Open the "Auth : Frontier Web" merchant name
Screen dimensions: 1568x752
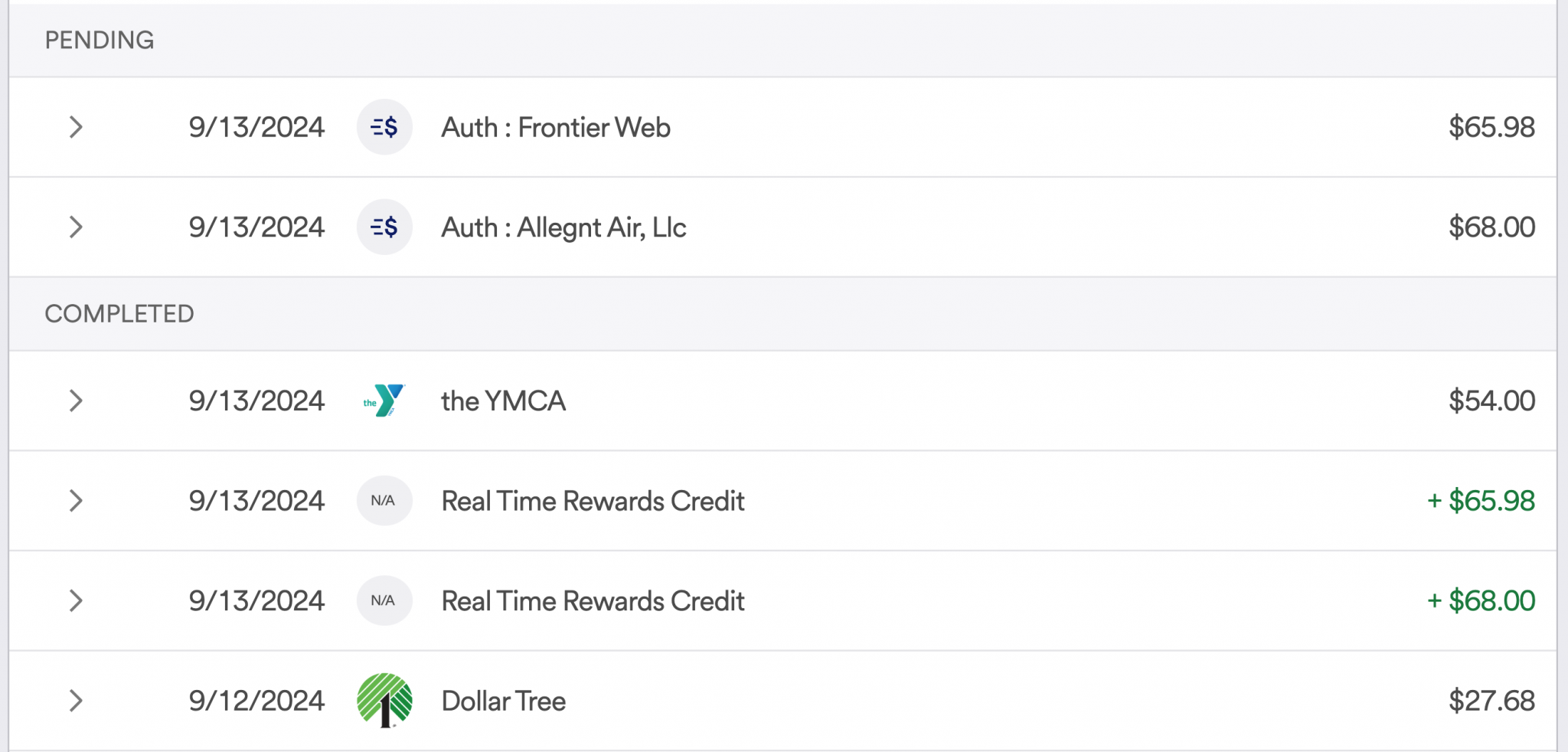pos(556,127)
